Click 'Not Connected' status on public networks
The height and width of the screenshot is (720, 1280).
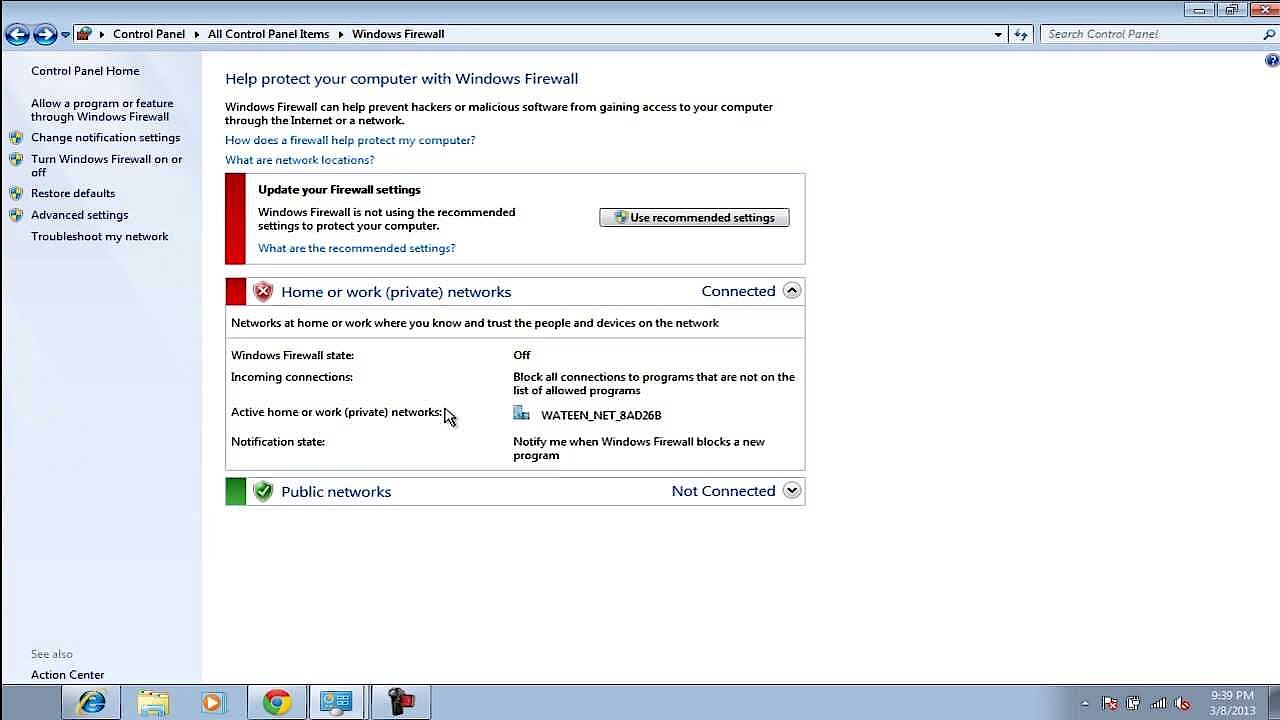[x=723, y=491]
